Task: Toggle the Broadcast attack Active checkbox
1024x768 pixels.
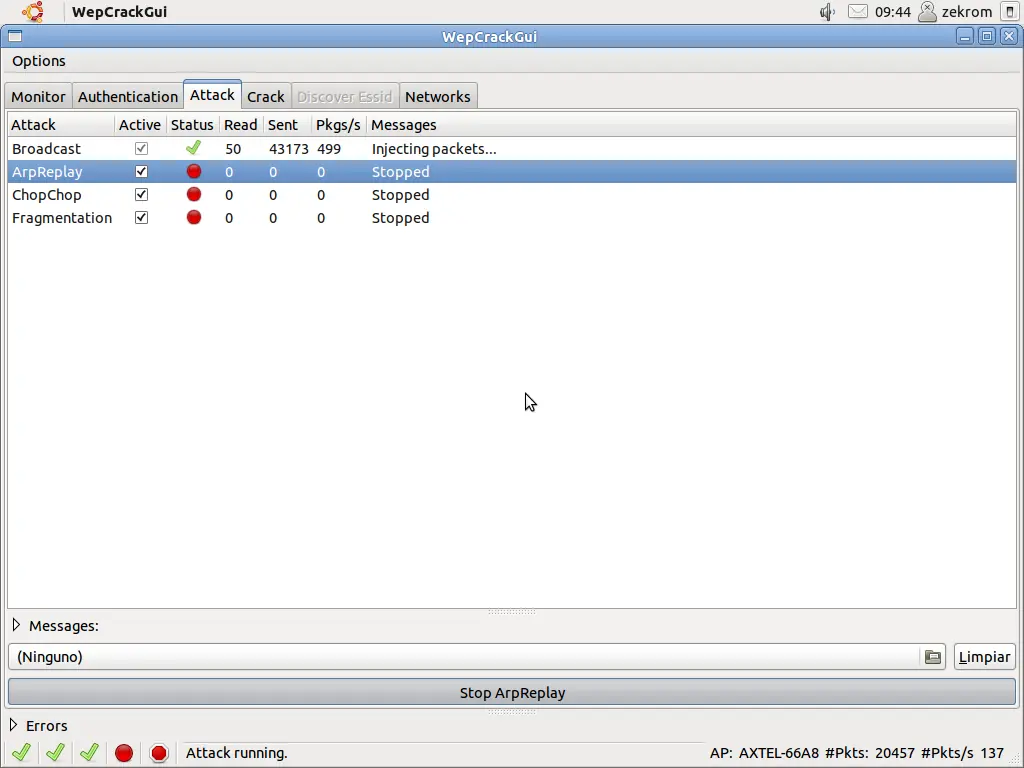Action: point(141,149)
